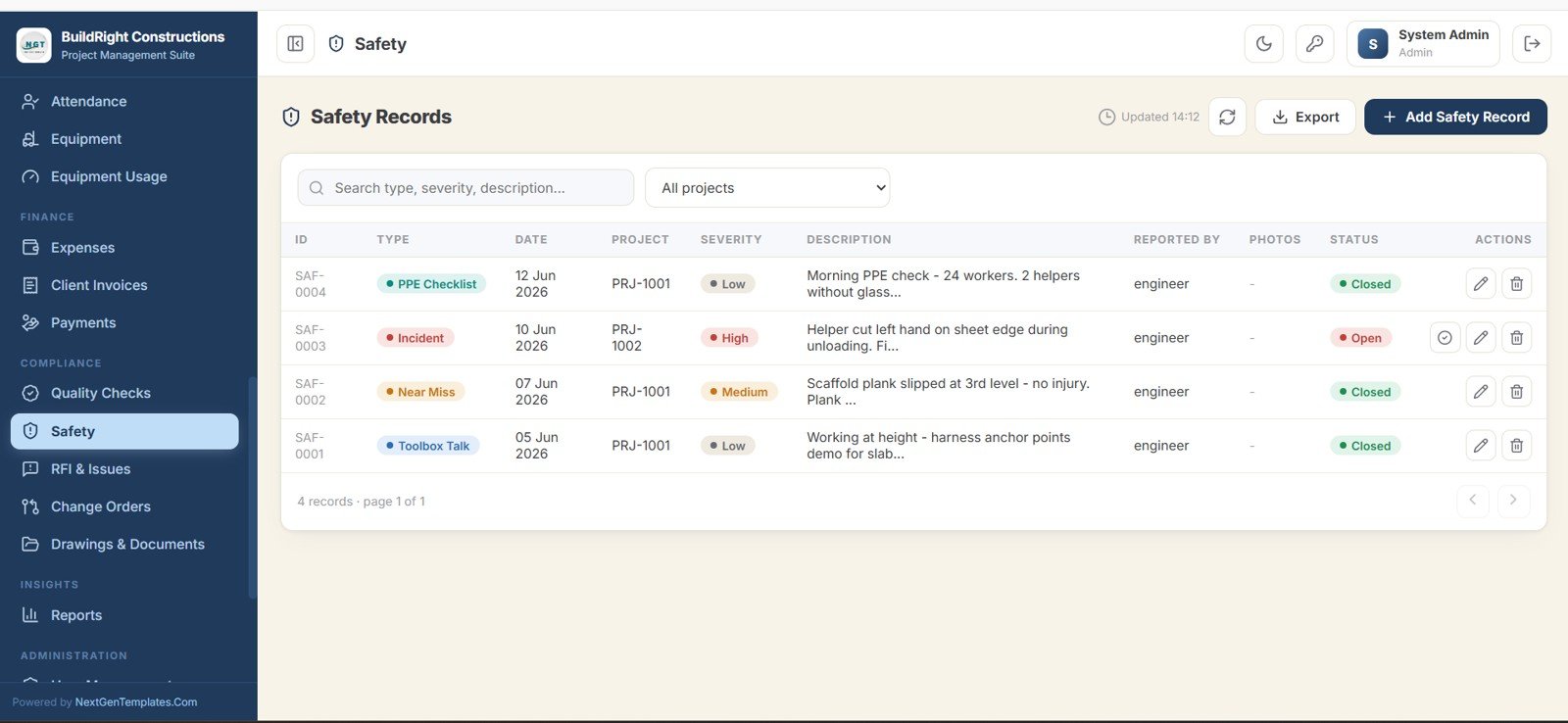The image size is (1568, 723).
Task: Click the Near Miss type badge
Action: pos(421,392)
